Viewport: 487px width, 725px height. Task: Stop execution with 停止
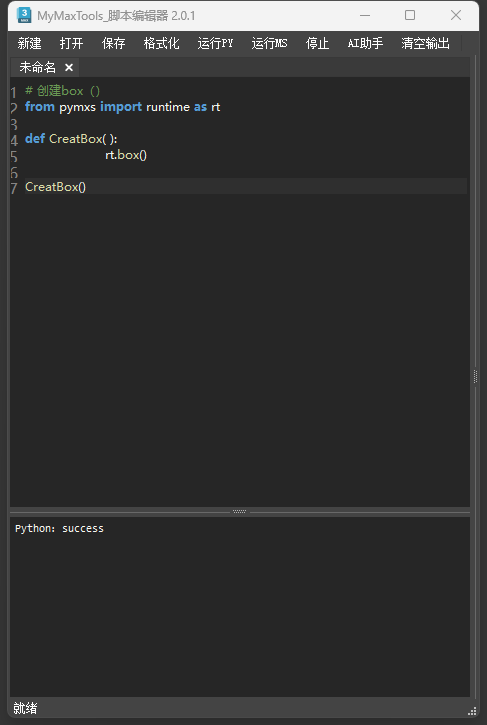317,43
